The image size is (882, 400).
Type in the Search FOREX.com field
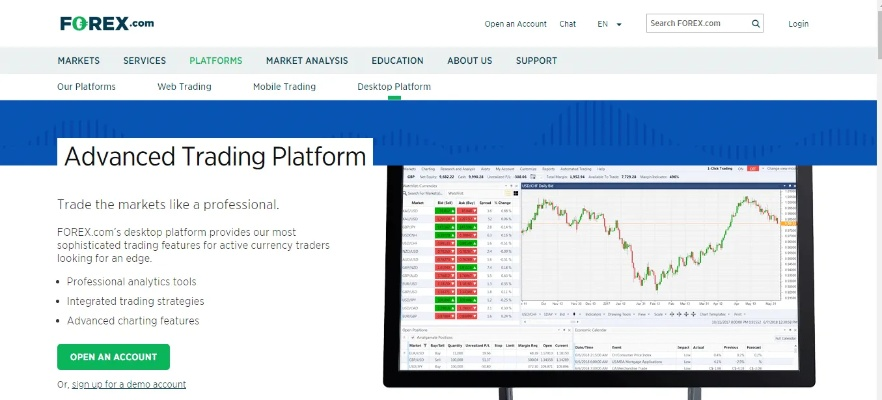coord(696,24)
